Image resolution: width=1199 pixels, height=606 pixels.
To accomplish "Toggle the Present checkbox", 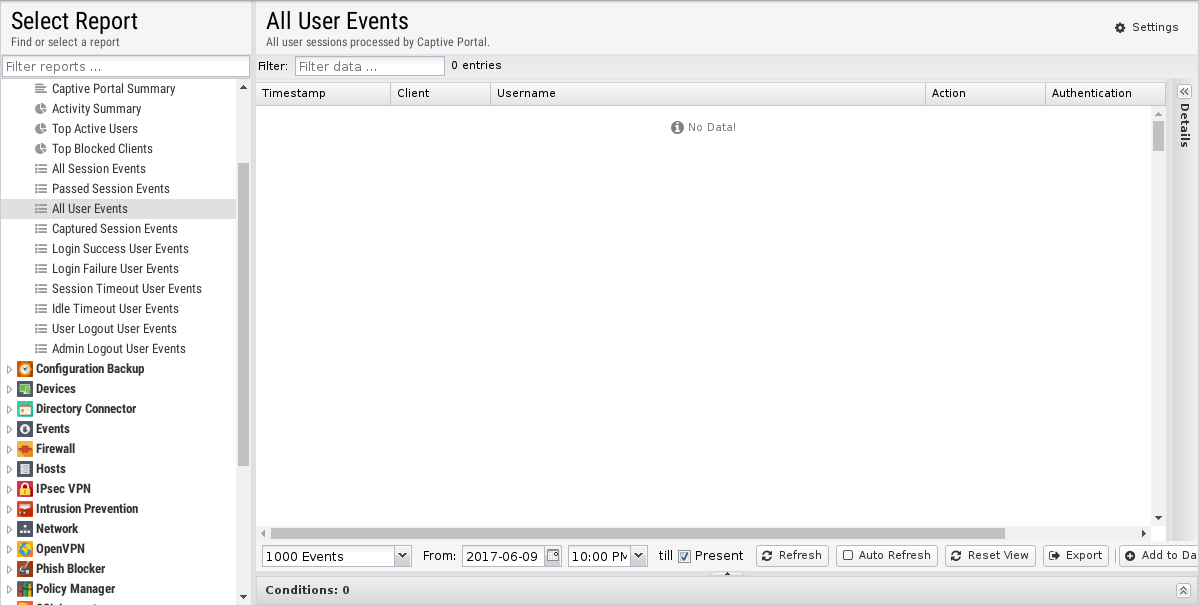I will click(x=684, y=556).
